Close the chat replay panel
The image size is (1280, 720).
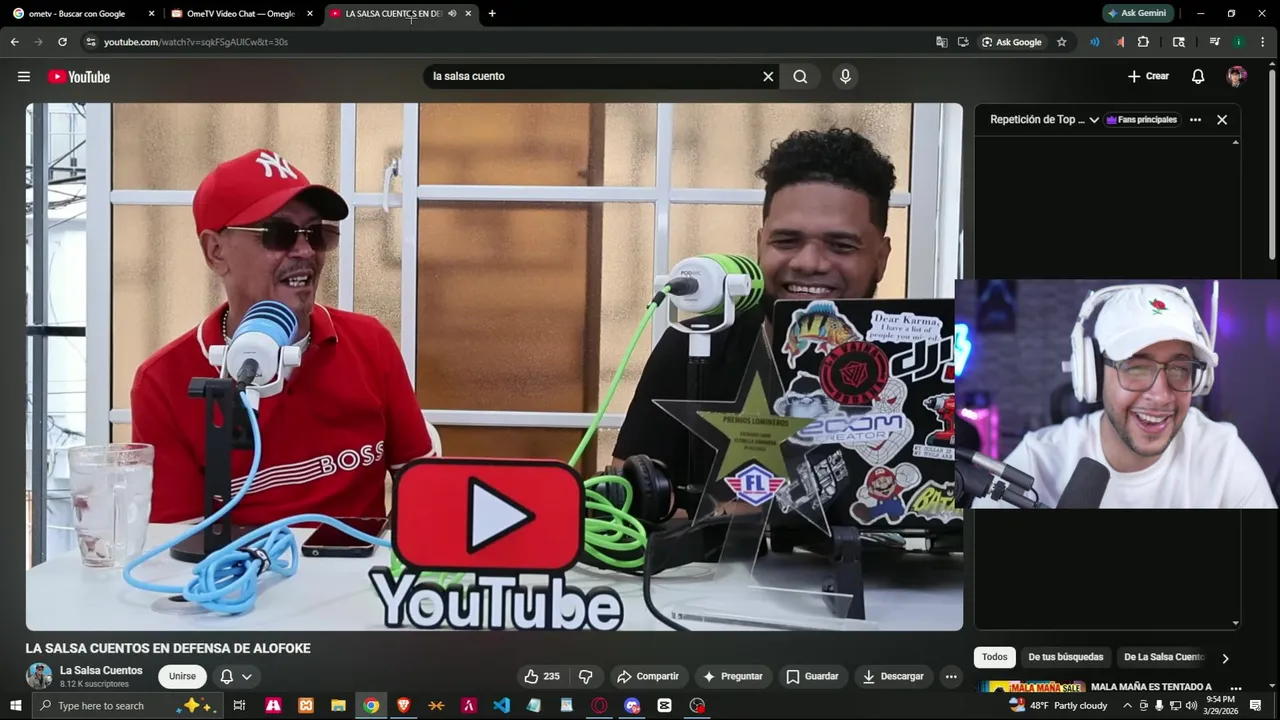click(1222, 119)
